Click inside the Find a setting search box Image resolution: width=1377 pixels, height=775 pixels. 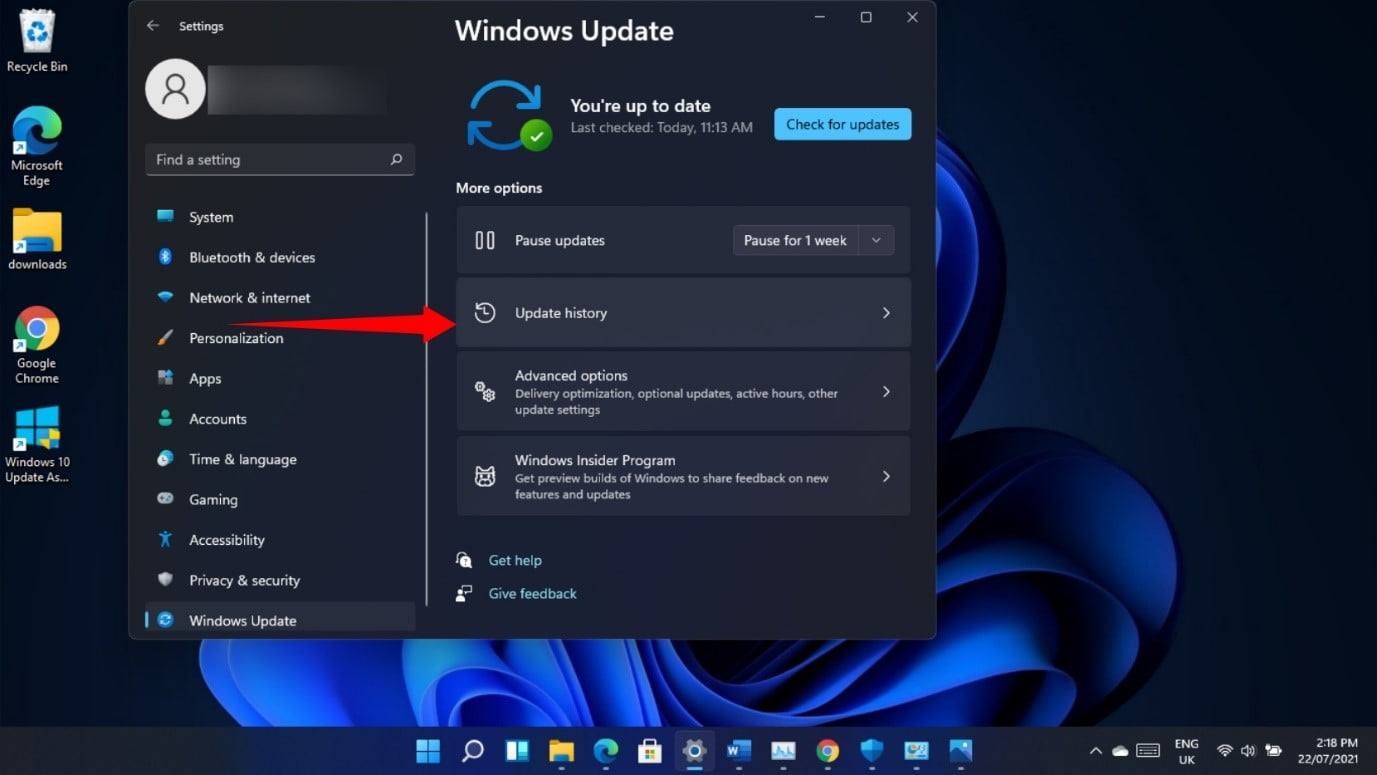pos(280,159)
